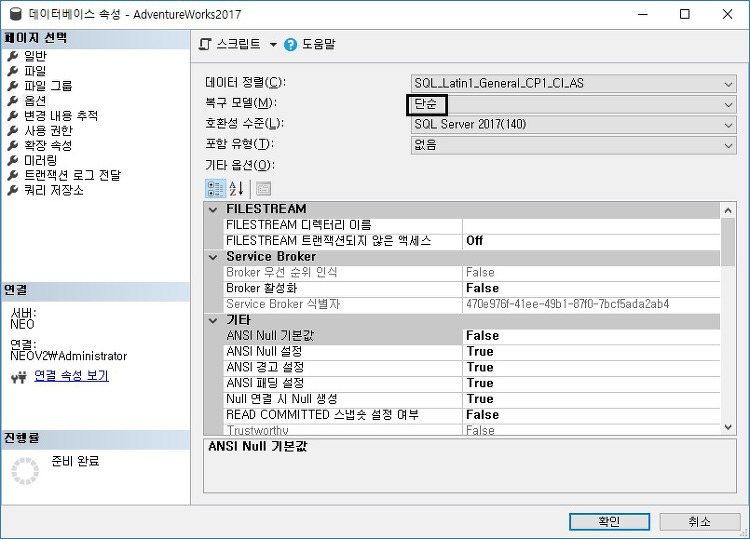This screenshot has height=539, width=750.
Task: Open the 파일 page
Action: coord(35,71)
